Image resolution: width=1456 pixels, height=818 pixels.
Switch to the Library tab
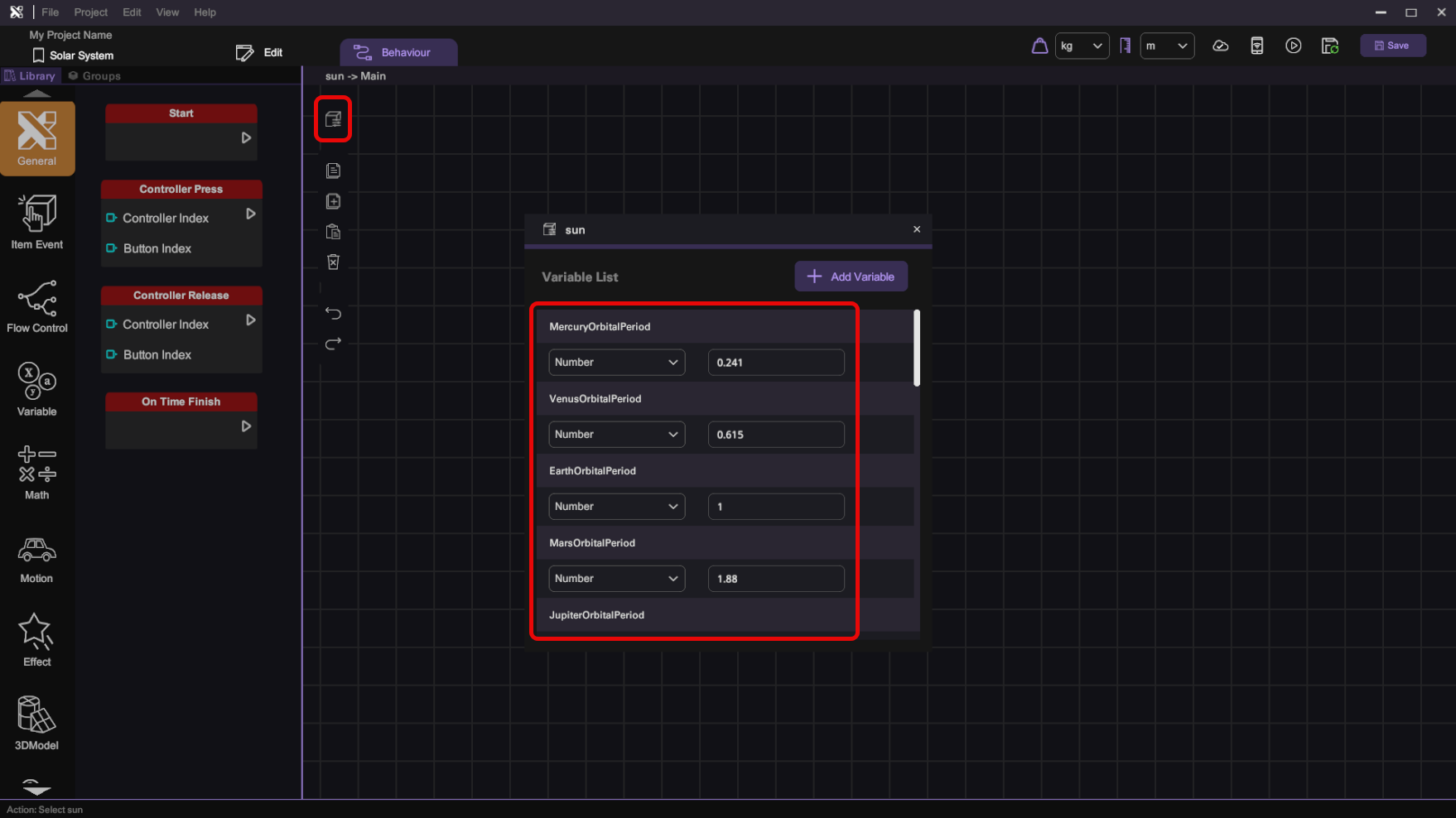tap(30, 75)
